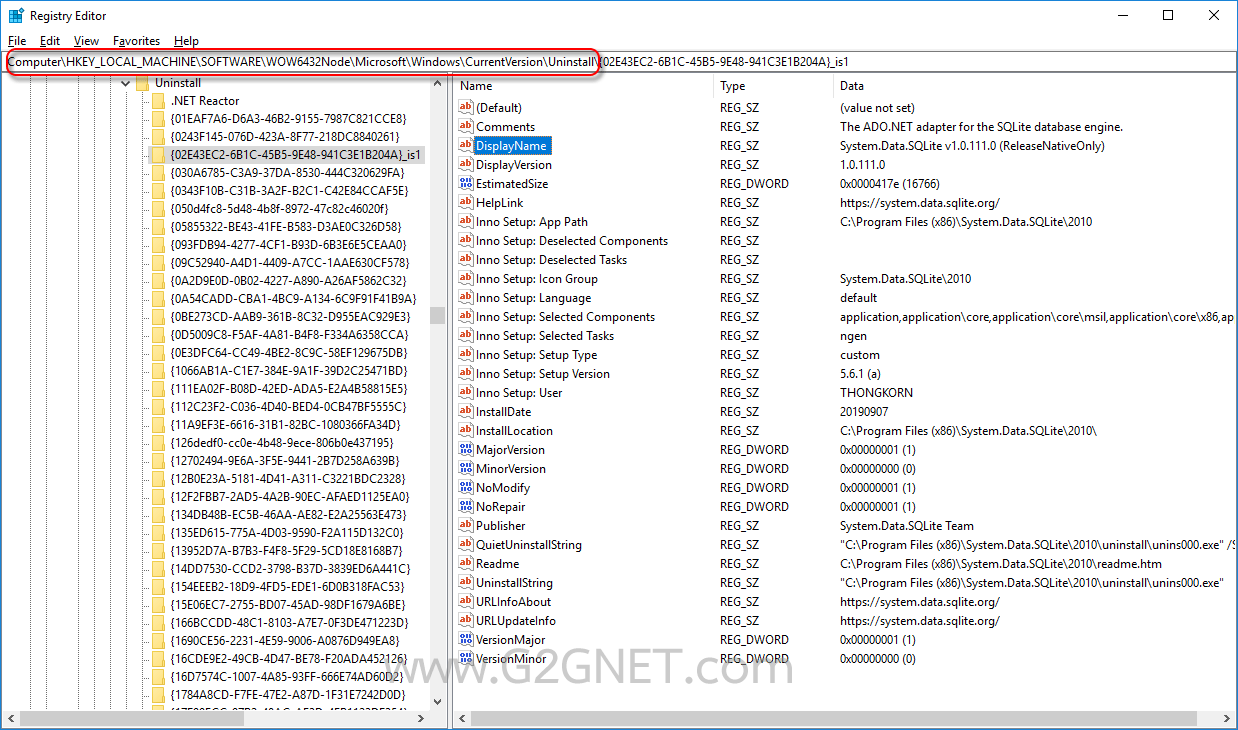Click folder icon of key {030A6785-C3A9...}
This screenshot has height=730, width=1238.
[x=158, y=173]
